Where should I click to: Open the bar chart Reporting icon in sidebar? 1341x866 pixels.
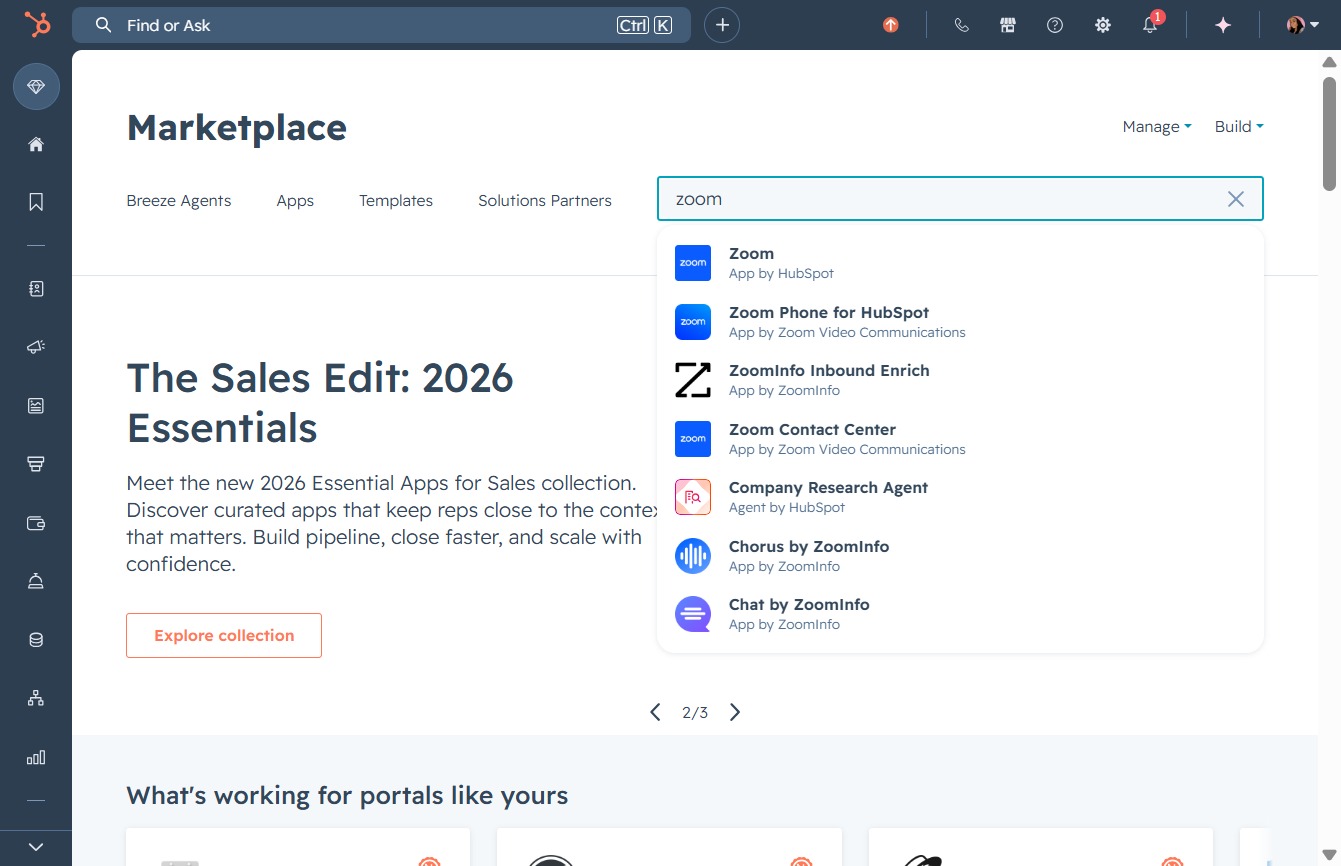[36, 757]
